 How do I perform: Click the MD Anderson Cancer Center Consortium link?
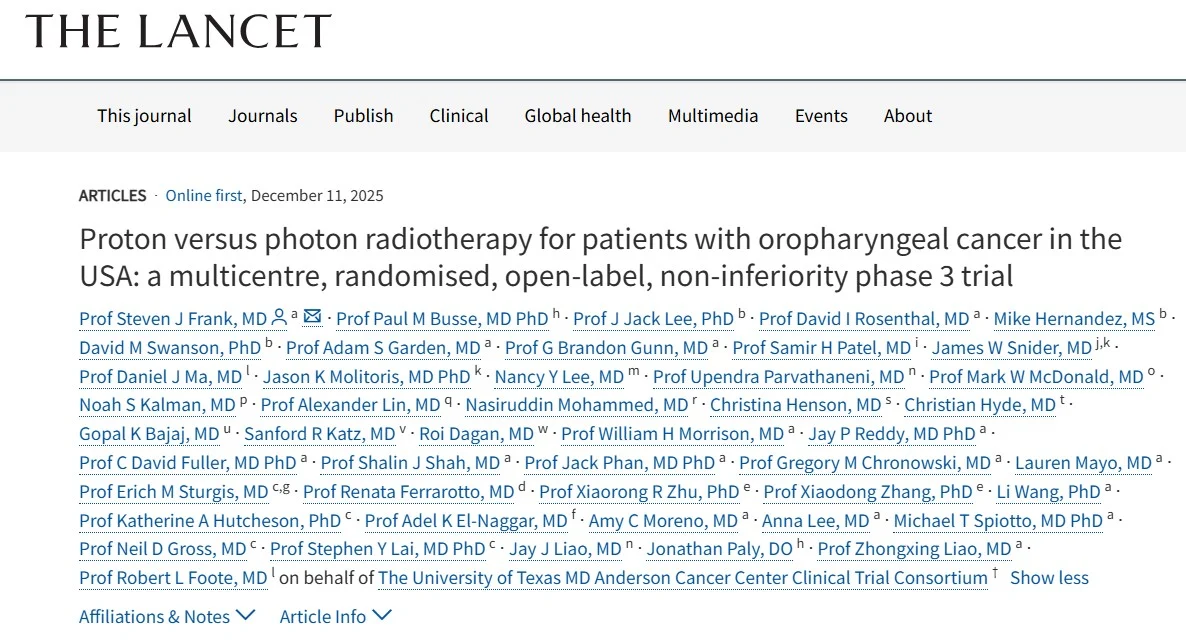point(685,577)
